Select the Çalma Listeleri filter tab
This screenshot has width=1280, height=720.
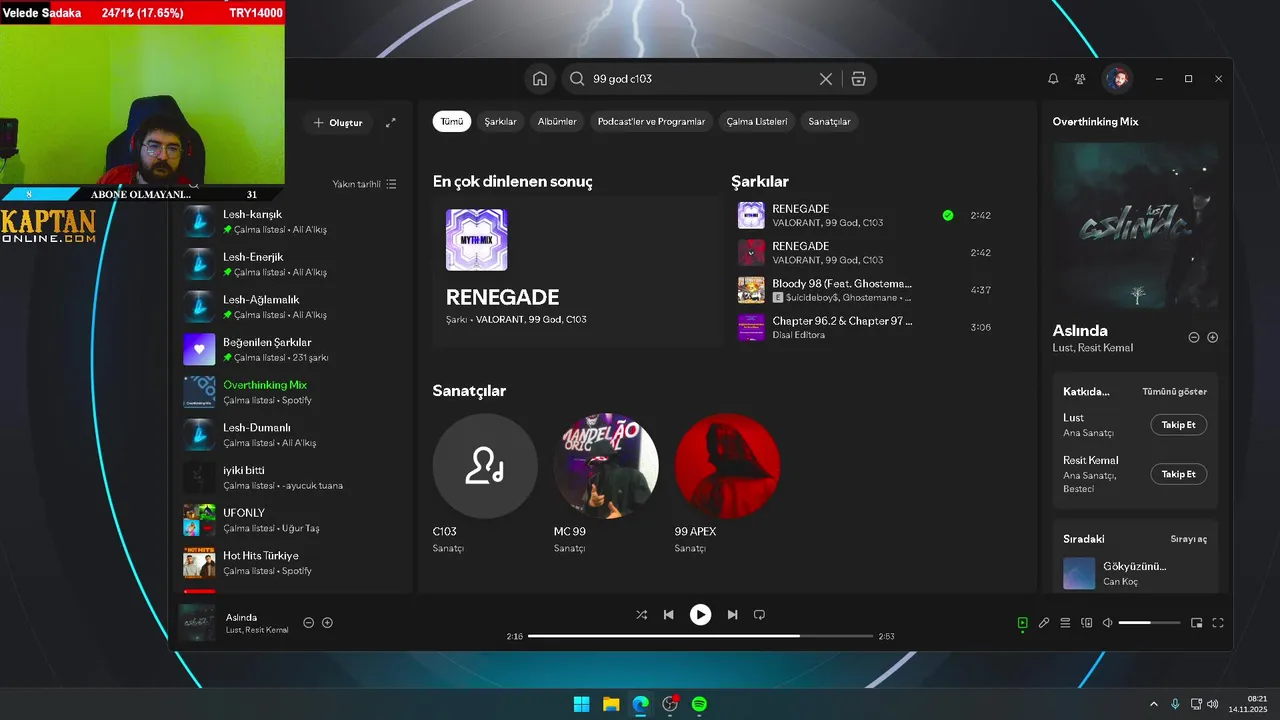click(757, 121)
